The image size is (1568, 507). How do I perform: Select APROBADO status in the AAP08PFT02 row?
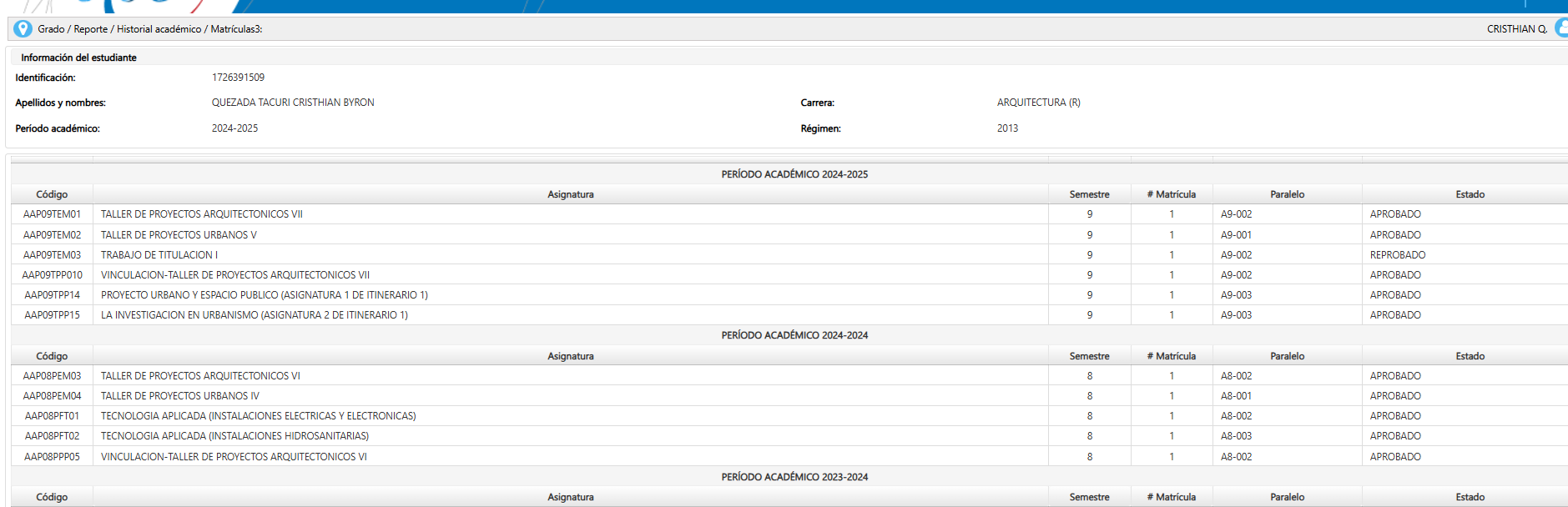click(1395, 436)
